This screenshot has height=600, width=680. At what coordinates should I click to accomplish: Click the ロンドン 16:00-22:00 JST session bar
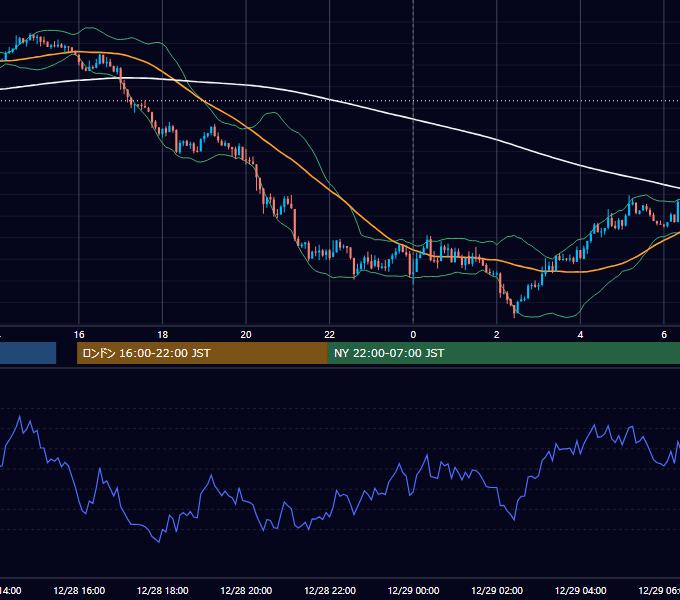(x=202, y=353)
